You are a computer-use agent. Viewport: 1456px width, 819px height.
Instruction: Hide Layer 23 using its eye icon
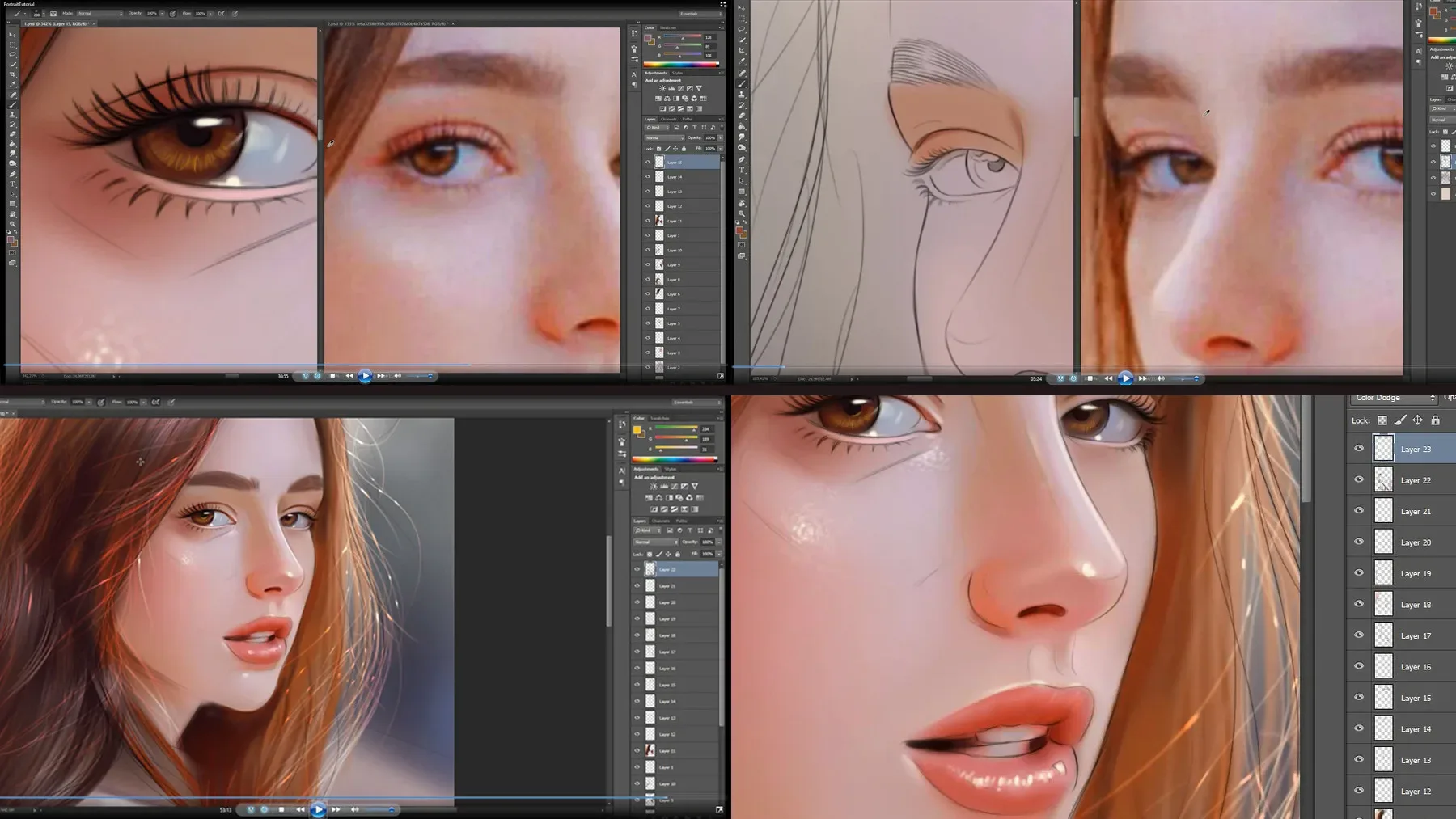coord(1358,449)
